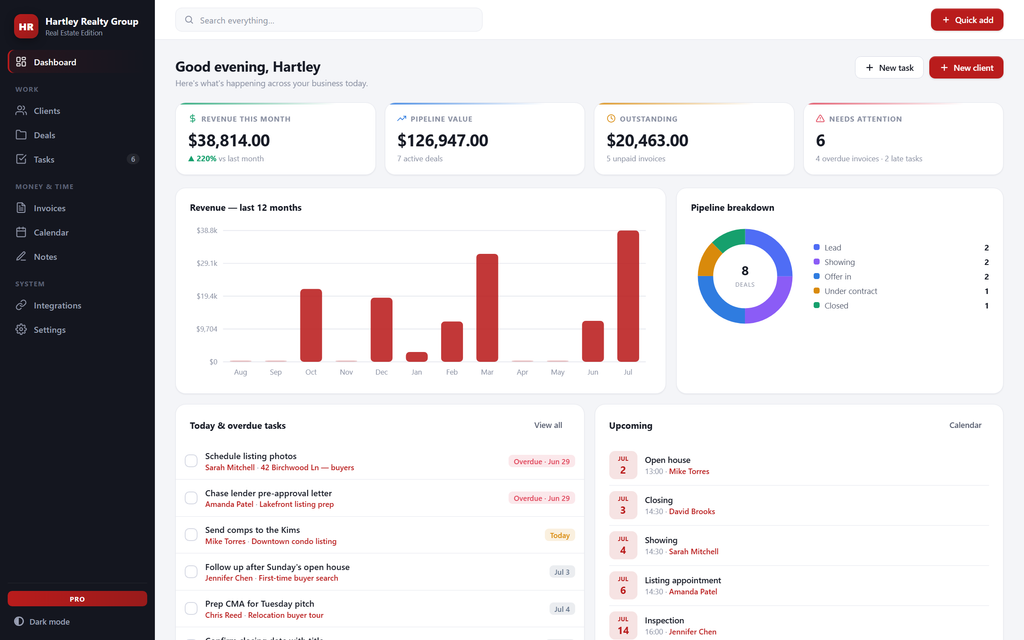The height and width of the screenshot is (640, 1024).
Task: Click the Oct revenue bar
Action: tap(311, 325)
